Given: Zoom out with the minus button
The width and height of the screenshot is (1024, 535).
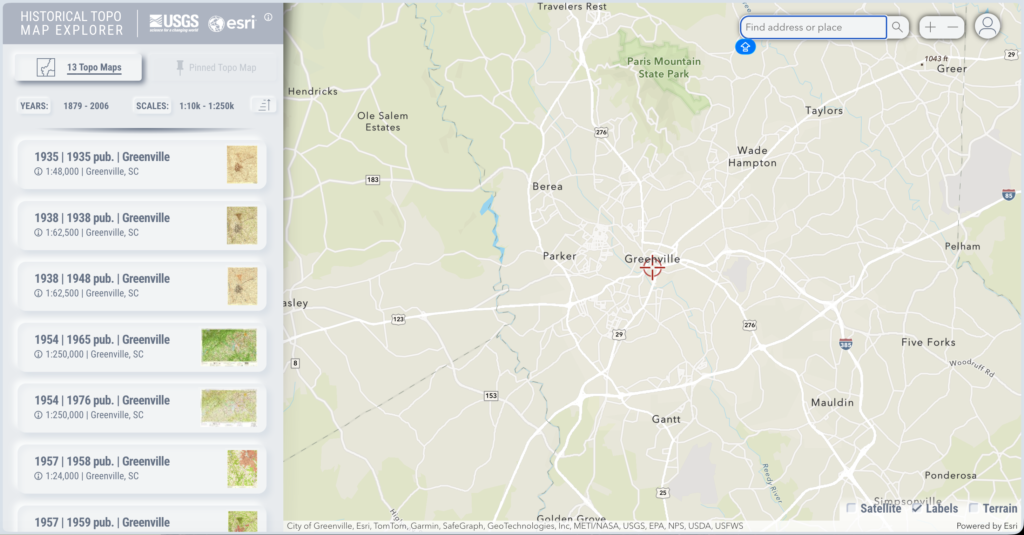Looking at the screenshot, I should click(953, 27).
